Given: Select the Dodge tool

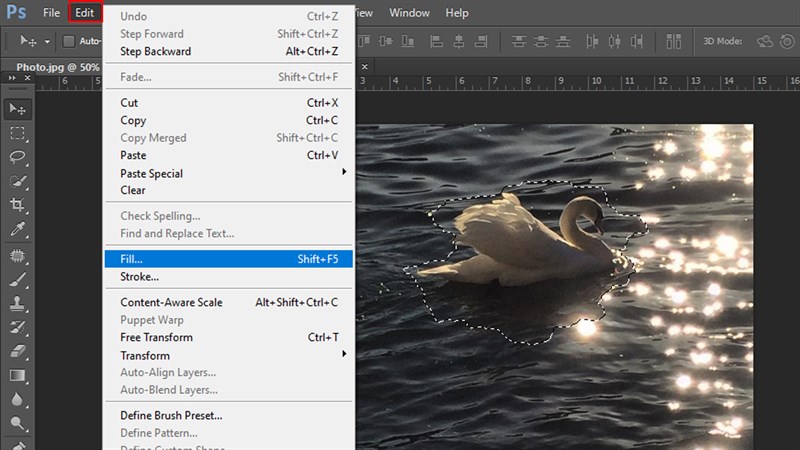Looking at the screenshot, I should (17, 423).
